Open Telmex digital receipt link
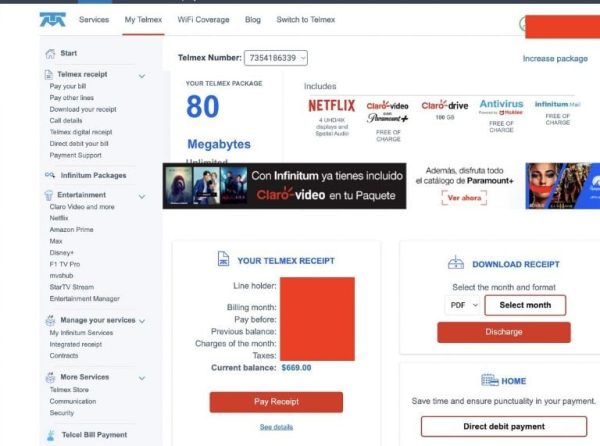The width and height of the screenshot is (600, 446). click(x=81, y=132)
